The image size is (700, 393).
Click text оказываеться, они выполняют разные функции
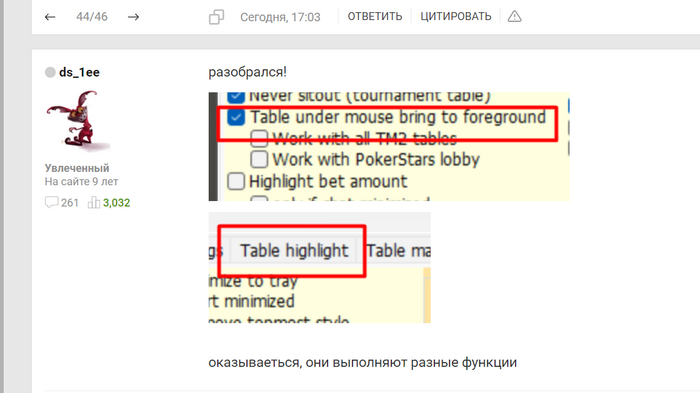pyautogui.click(x=362, y=362)
